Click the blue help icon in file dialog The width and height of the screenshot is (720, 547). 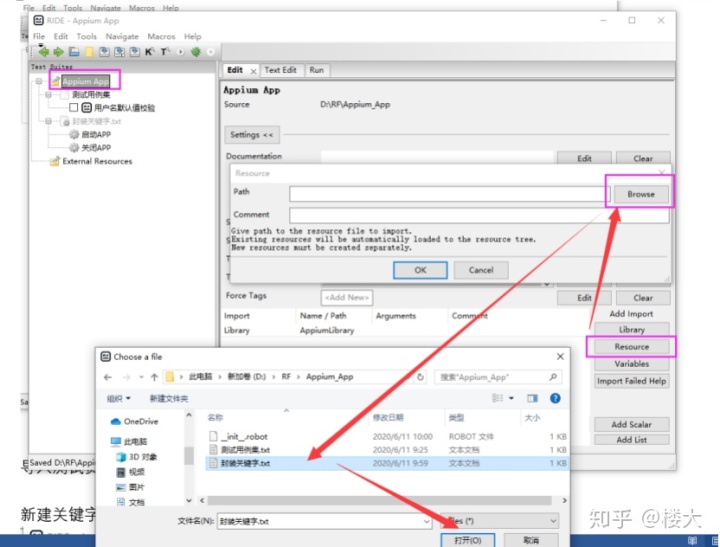(555, 398)
